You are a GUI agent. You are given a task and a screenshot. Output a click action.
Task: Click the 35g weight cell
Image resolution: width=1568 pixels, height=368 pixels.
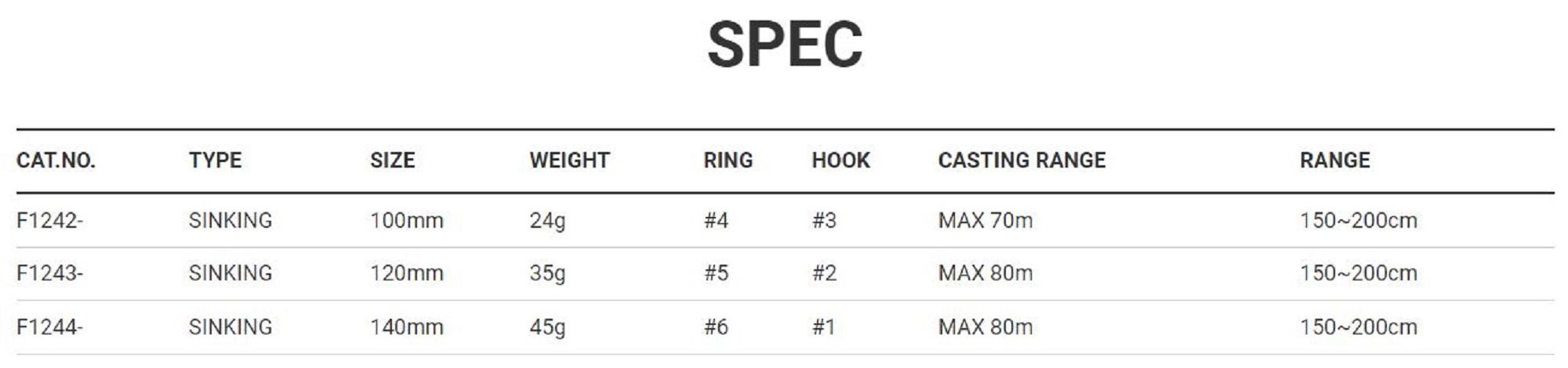click(547, 273)
